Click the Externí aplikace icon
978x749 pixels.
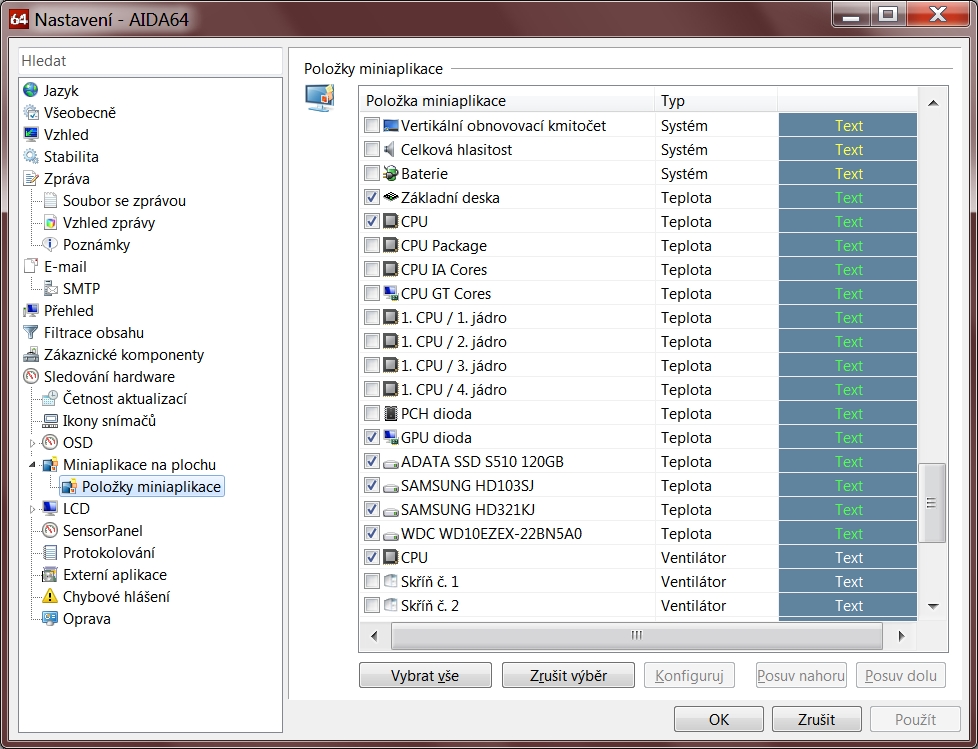click(x=50, y=574)
